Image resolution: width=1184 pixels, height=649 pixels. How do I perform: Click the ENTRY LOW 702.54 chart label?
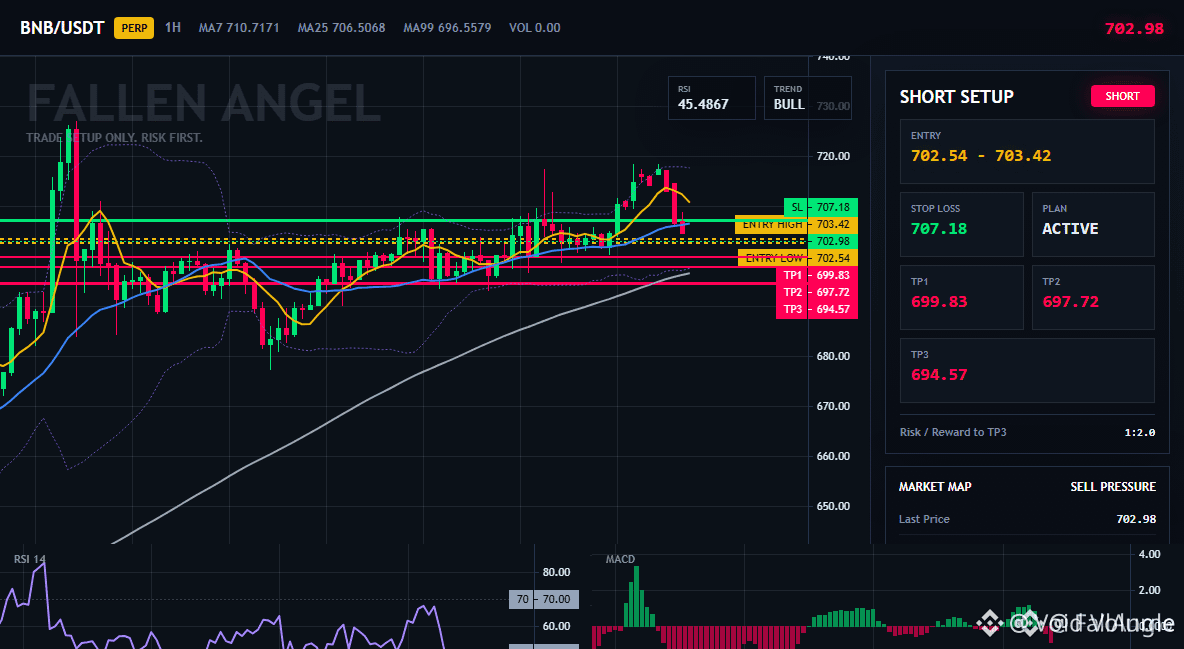point(798,258)
